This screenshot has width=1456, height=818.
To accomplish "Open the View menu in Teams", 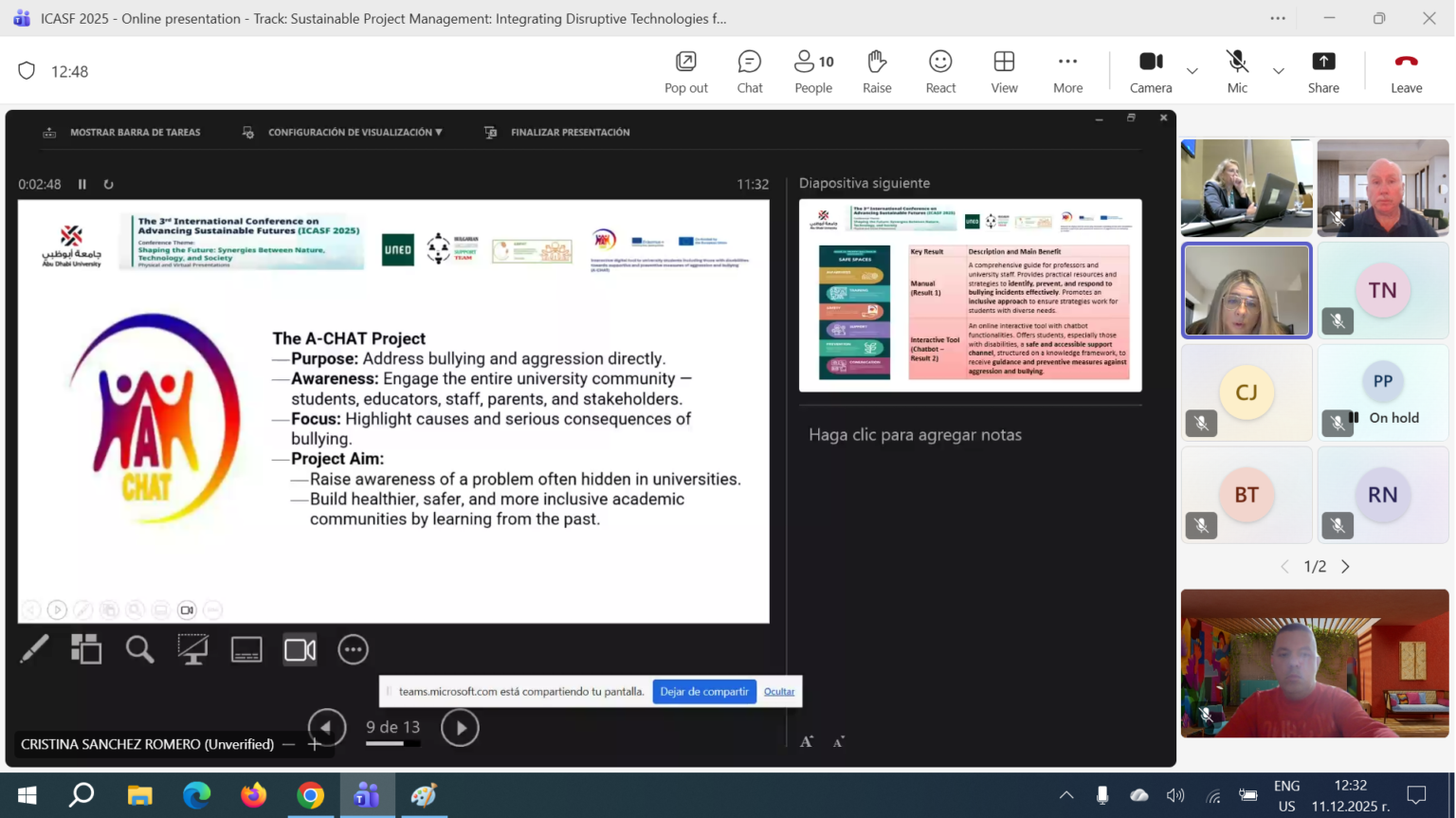I will 1004,71.
